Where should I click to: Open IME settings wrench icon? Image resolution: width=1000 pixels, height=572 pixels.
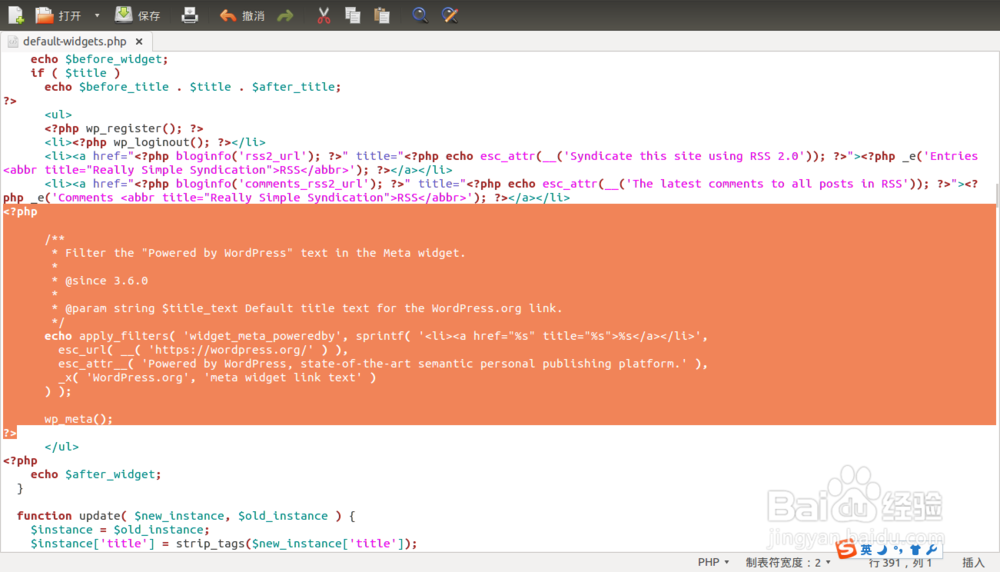click(931, 550)
